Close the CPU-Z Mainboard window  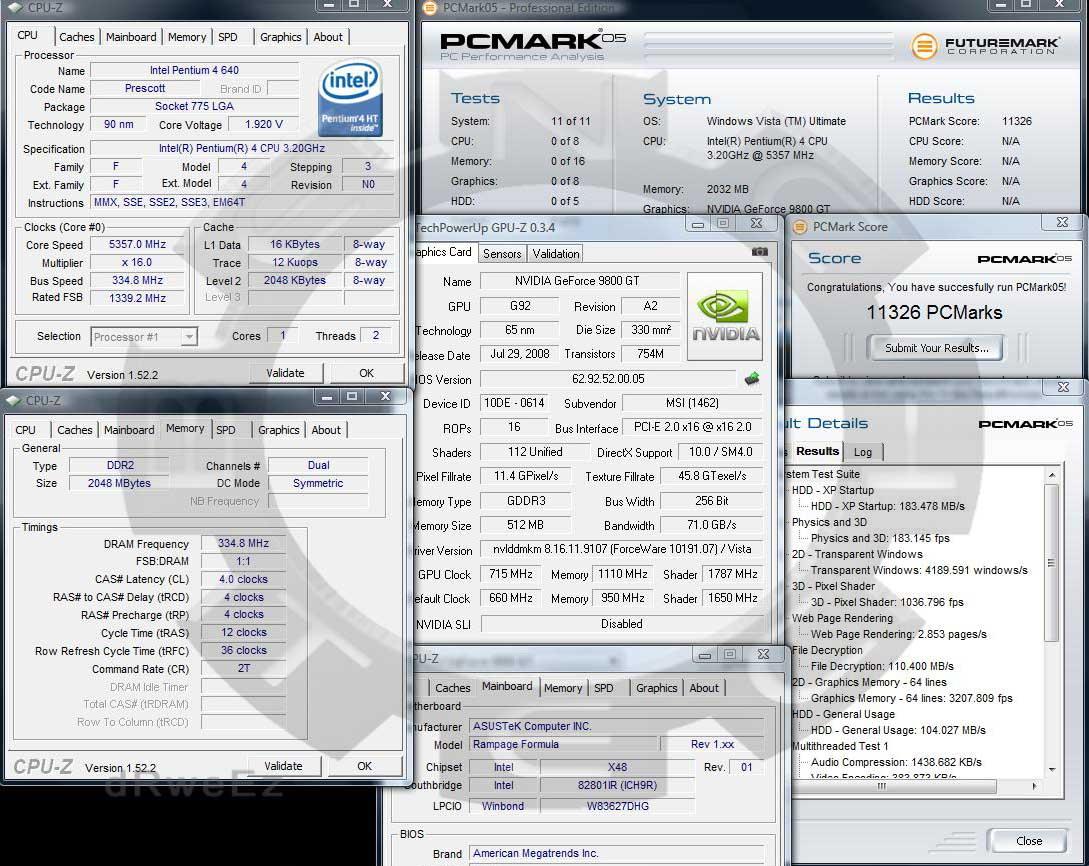pos(763,654)
